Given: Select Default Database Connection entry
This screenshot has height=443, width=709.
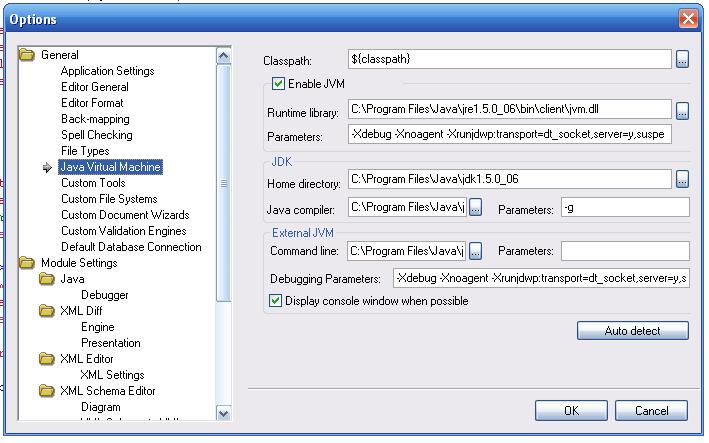Looking at the screenshot, I should click(131, 247).
